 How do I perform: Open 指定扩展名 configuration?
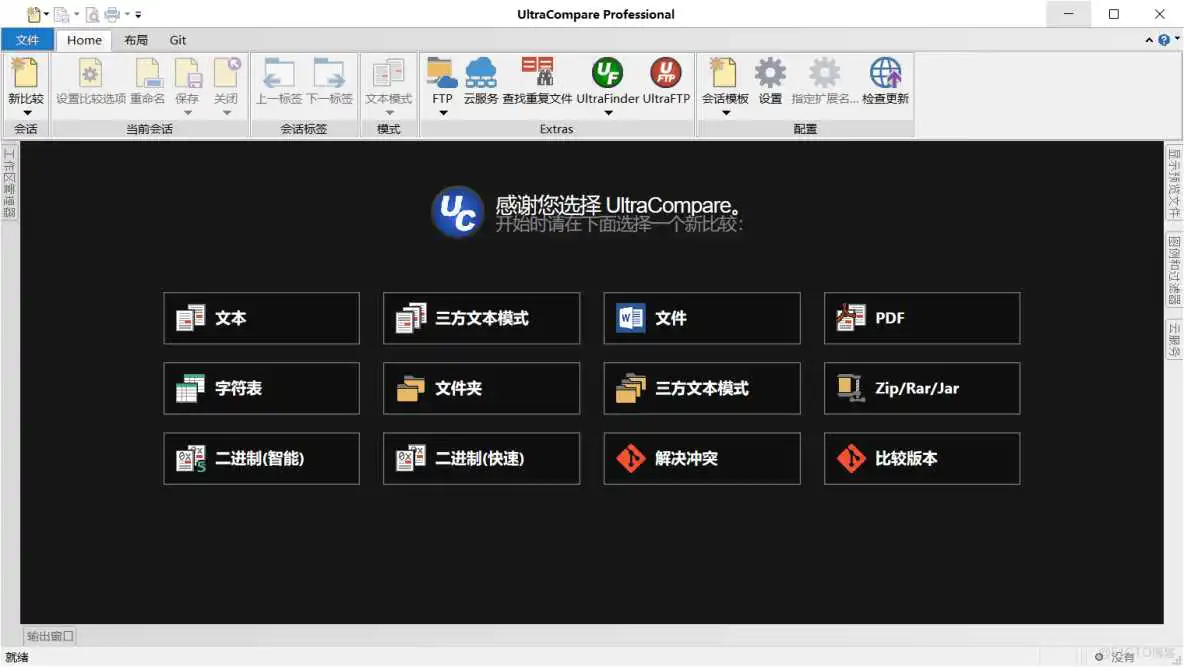824,80
